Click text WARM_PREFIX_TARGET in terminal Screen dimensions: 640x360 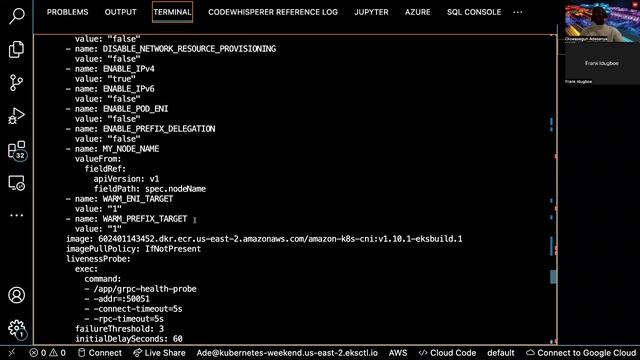pyautogui.click(x=144, y=219)
